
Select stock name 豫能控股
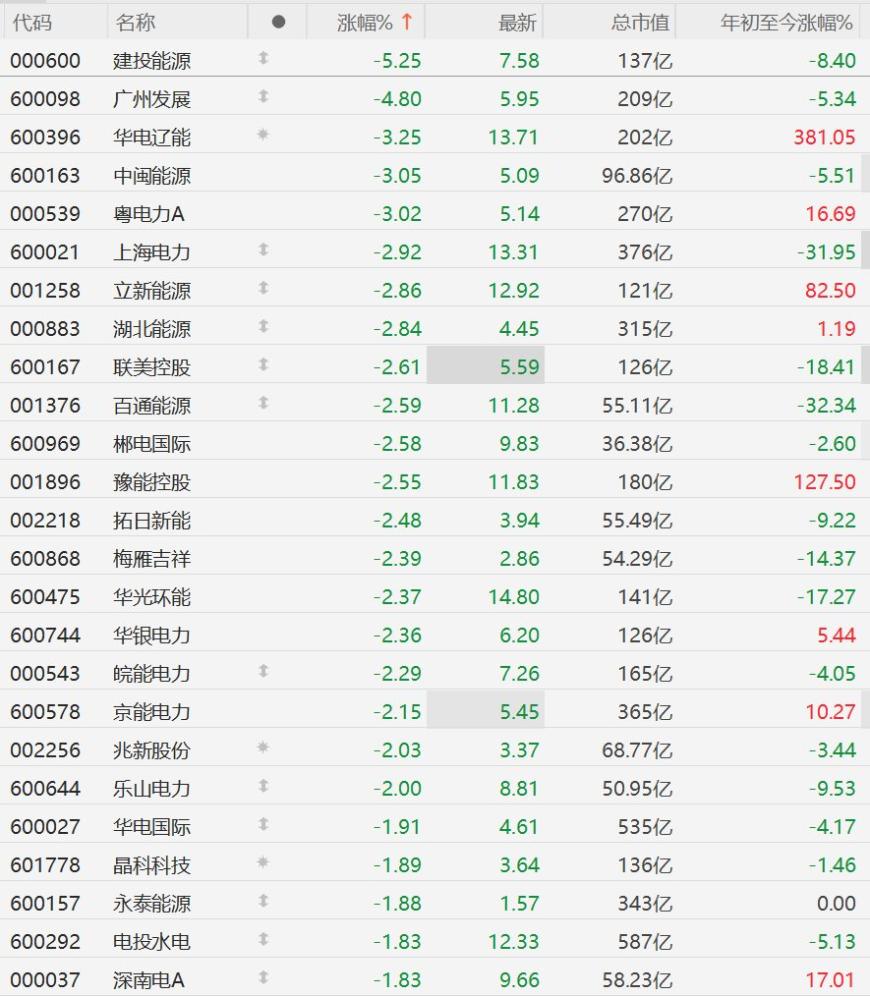pyautogui.click(x=152, y=482)
